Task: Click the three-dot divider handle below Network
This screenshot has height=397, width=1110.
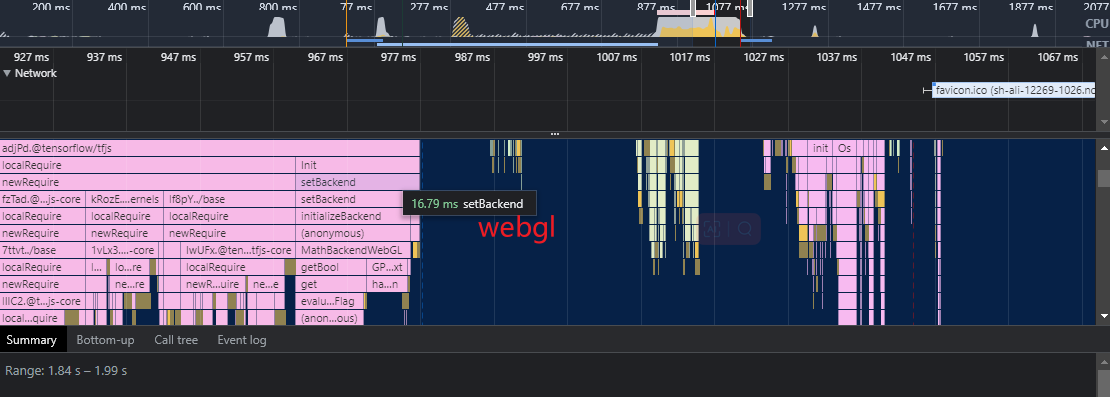Action: pyautogui.click(x=555, y=134)
